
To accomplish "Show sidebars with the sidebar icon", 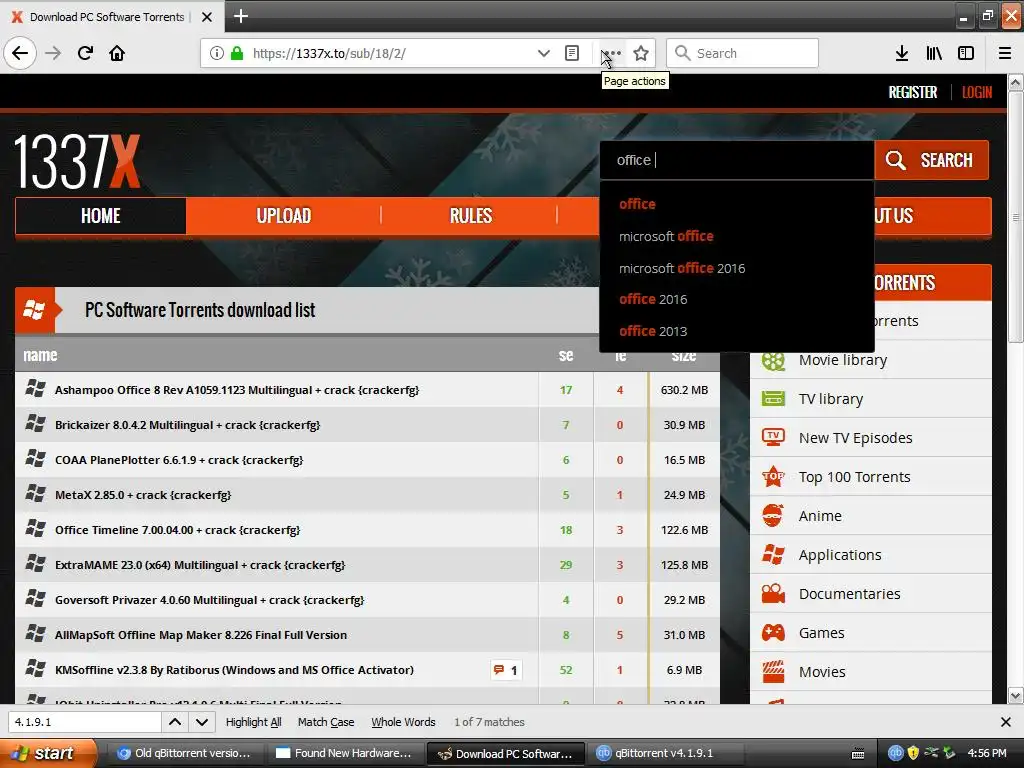I will [x=966, y=53].
